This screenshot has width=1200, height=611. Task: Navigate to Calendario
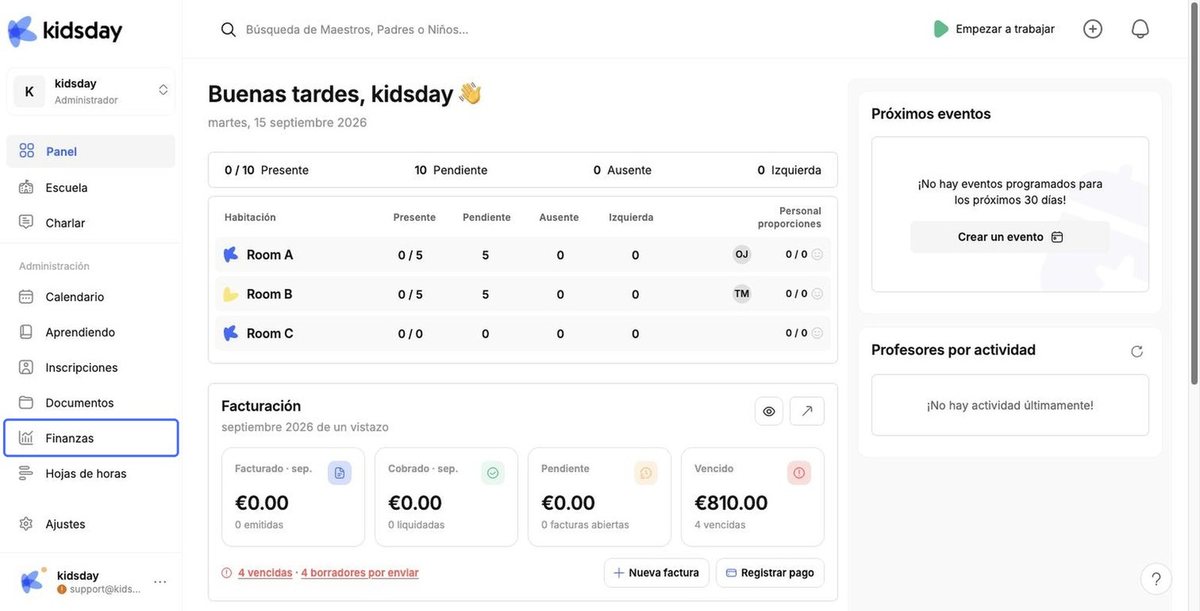tap(91, 296)
